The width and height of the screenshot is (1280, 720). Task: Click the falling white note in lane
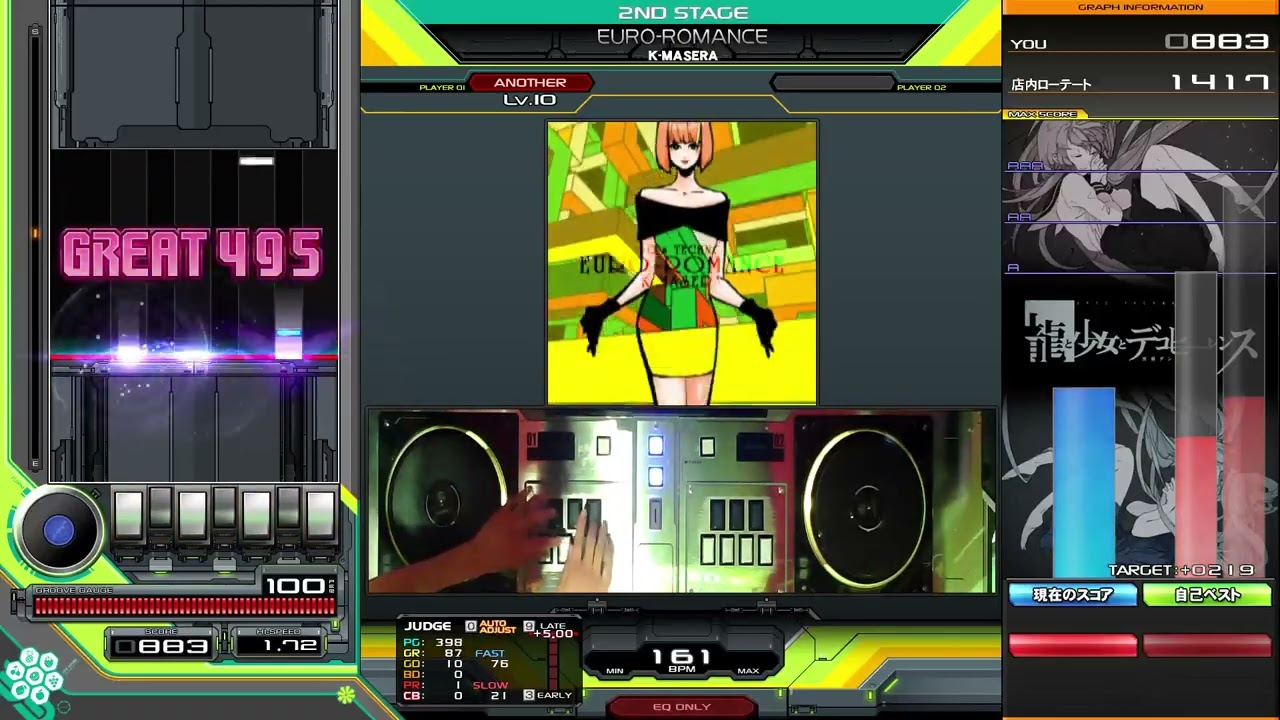coord(256,161)
